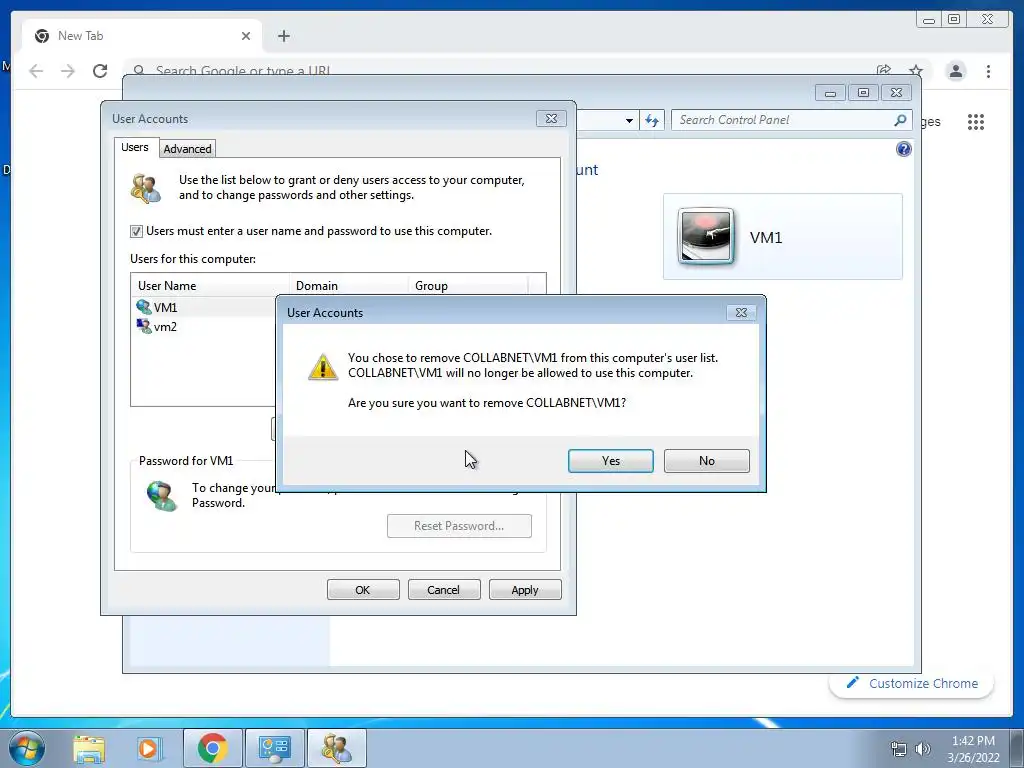Screen dimensions: 1024x768
Task: Open a new Chrome tab with plus
Action: coord(283,36)
